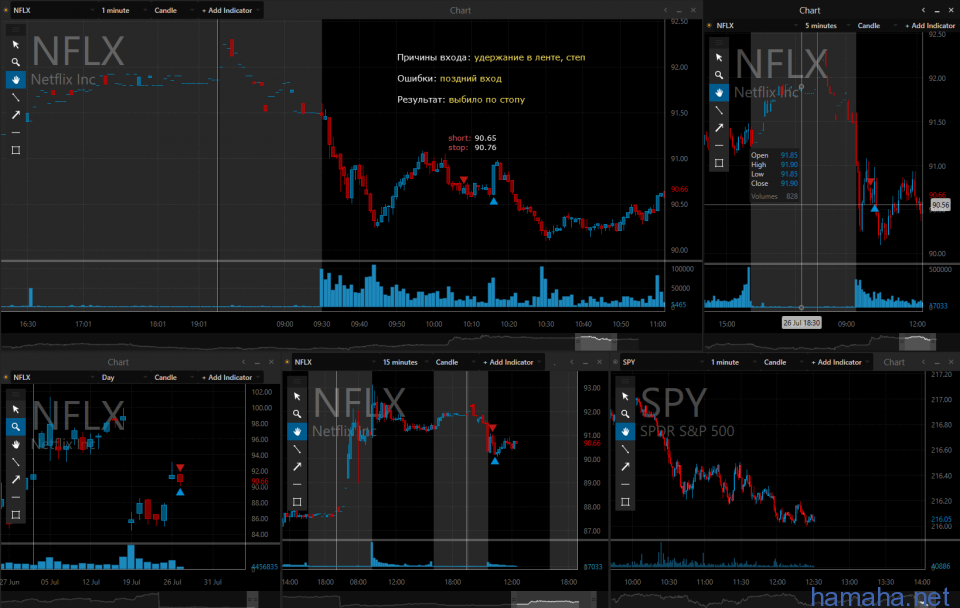Image resolution: width=960 pixels, height=608 pixels.
Task: Select the pointer tool in NFLX 1 minute chart
Action: click(x=16, y=45)
